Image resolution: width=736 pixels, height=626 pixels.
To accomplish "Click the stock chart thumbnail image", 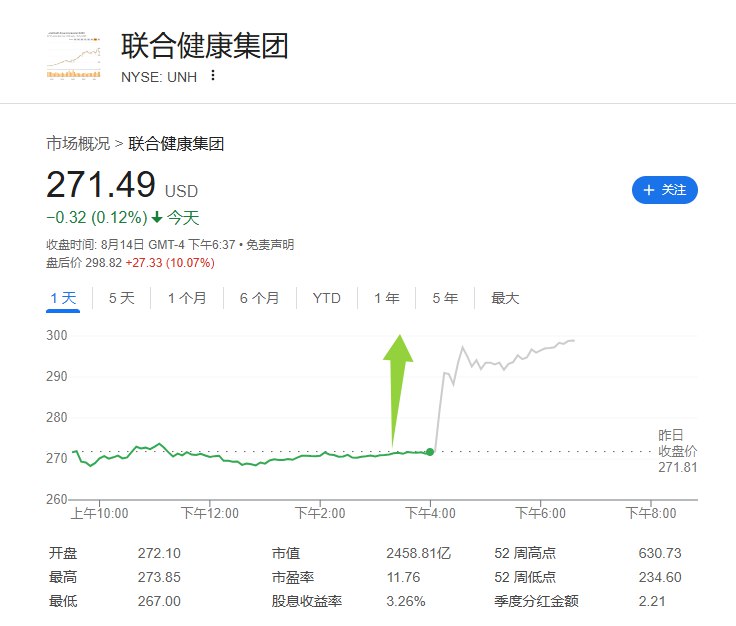I will 74,55.
